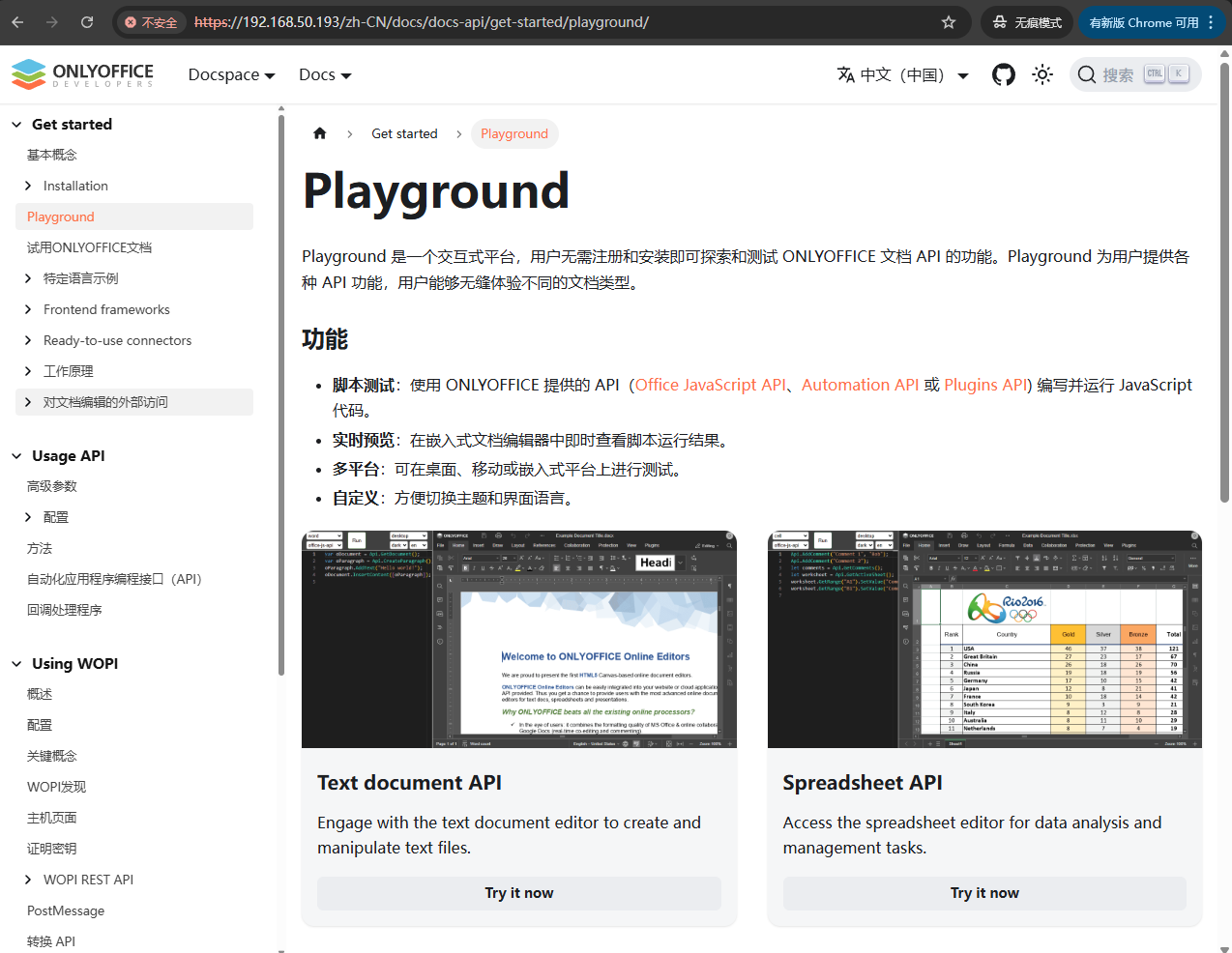The width and height of the screenshot is (1232, 953).
Task: Collapse the Get started sidebar section
Action: pyautogui.click(x=16, y=125)
